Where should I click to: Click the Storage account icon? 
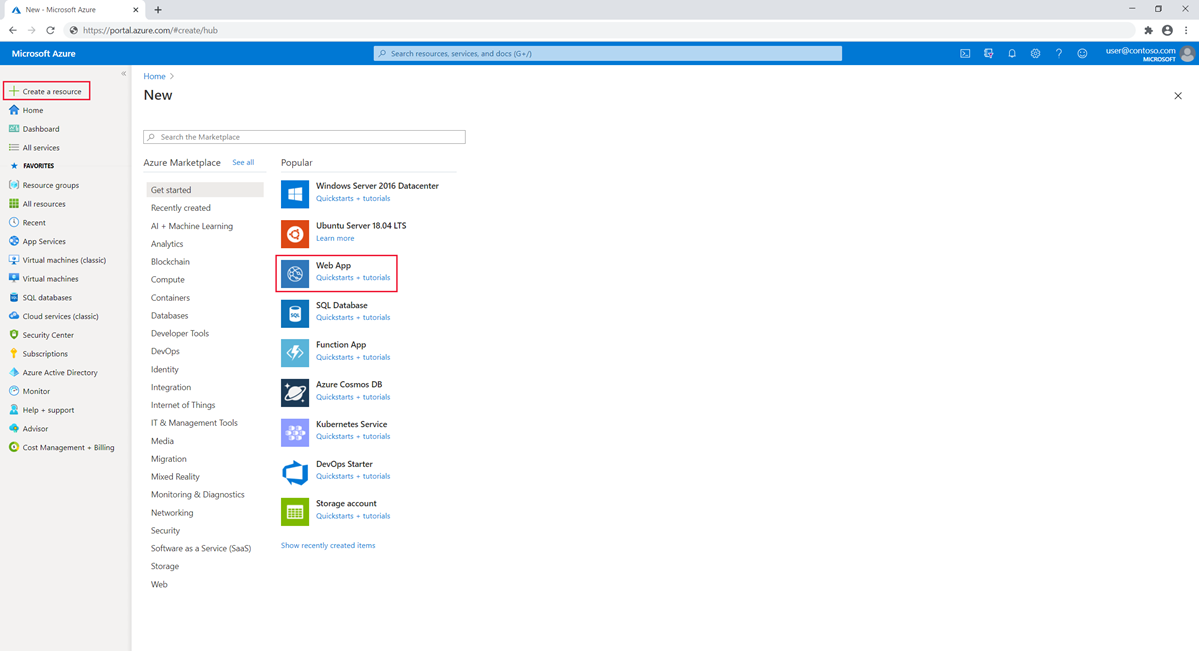(294, 512)
